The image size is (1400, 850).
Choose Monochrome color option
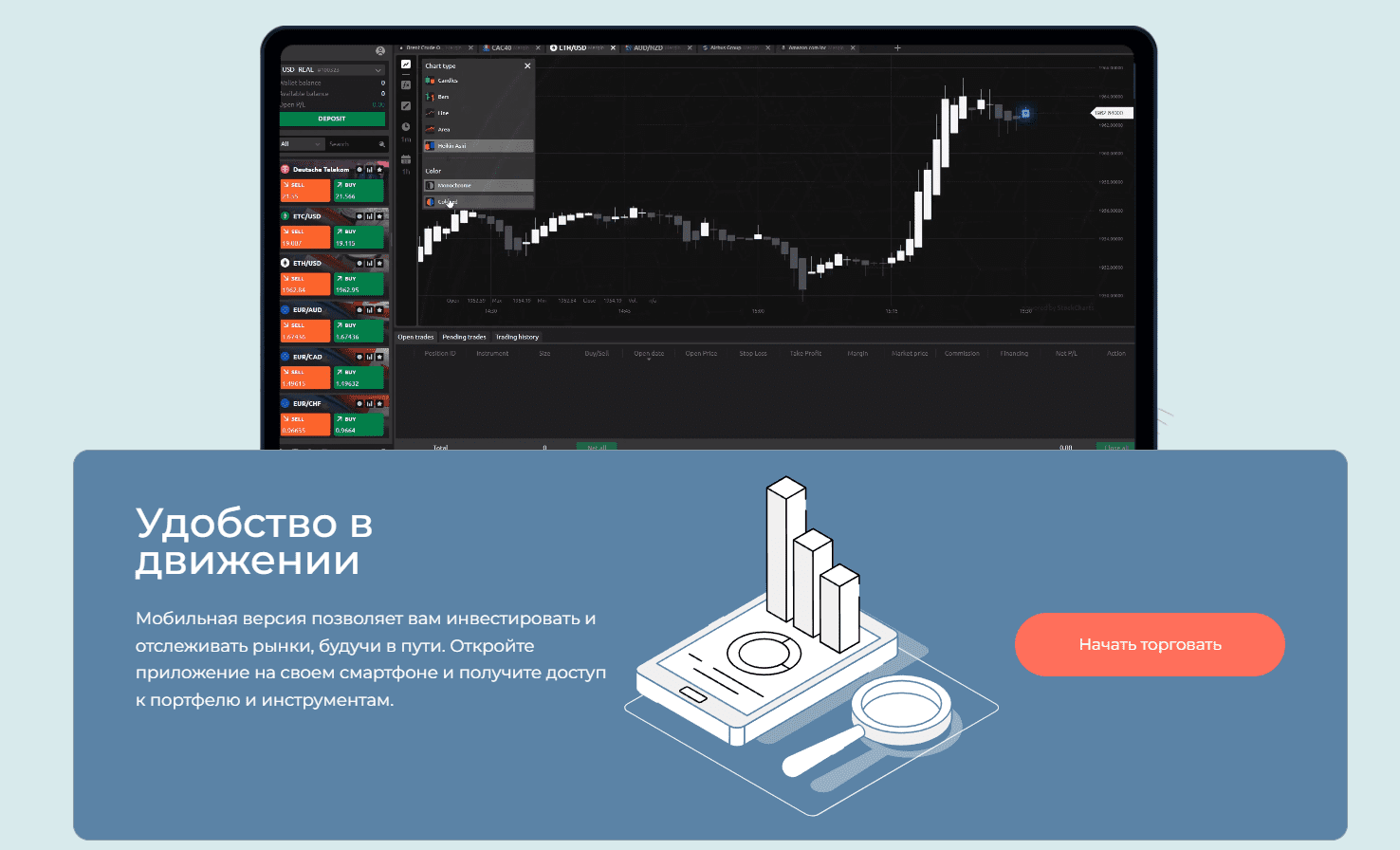(x=478, y=185)
